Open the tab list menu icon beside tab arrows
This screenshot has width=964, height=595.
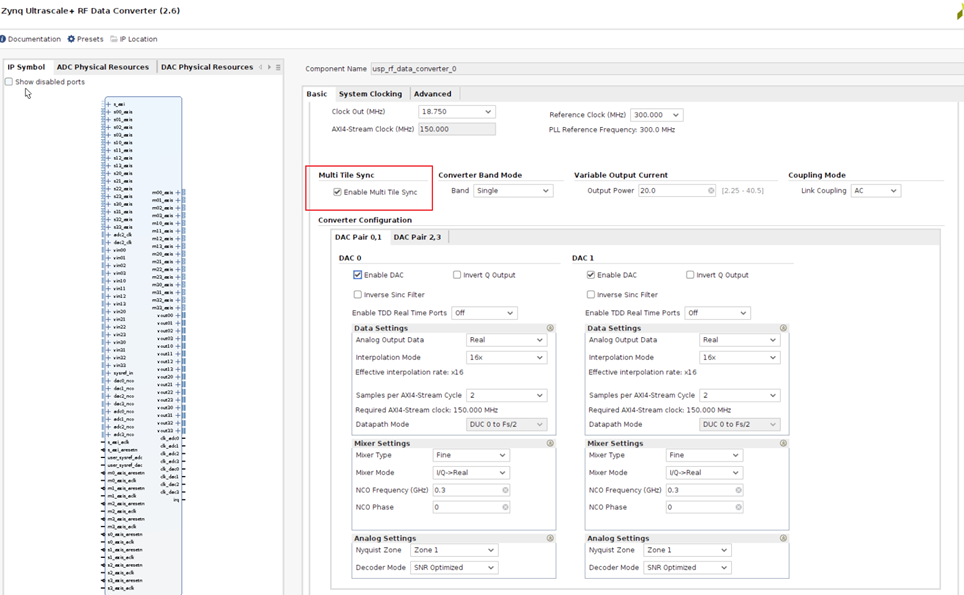point(278,67)
